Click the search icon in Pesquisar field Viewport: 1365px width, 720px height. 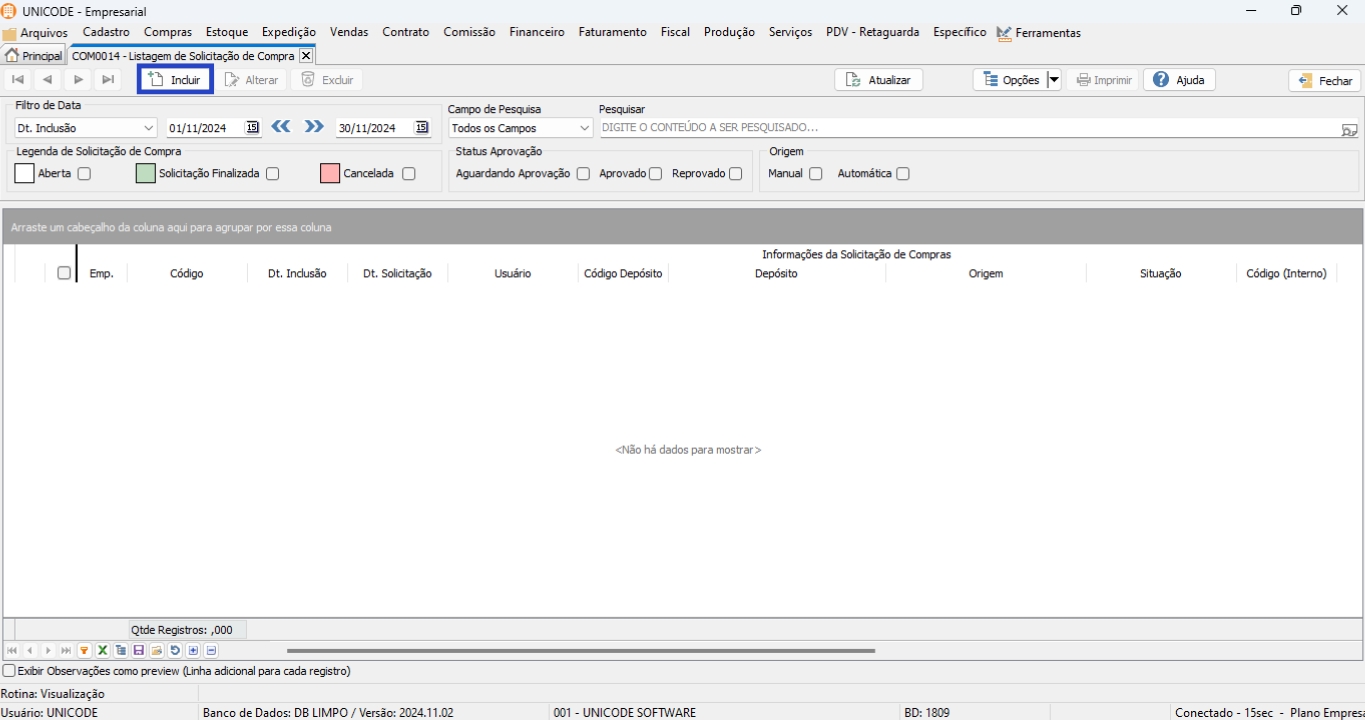point(1349,129)
